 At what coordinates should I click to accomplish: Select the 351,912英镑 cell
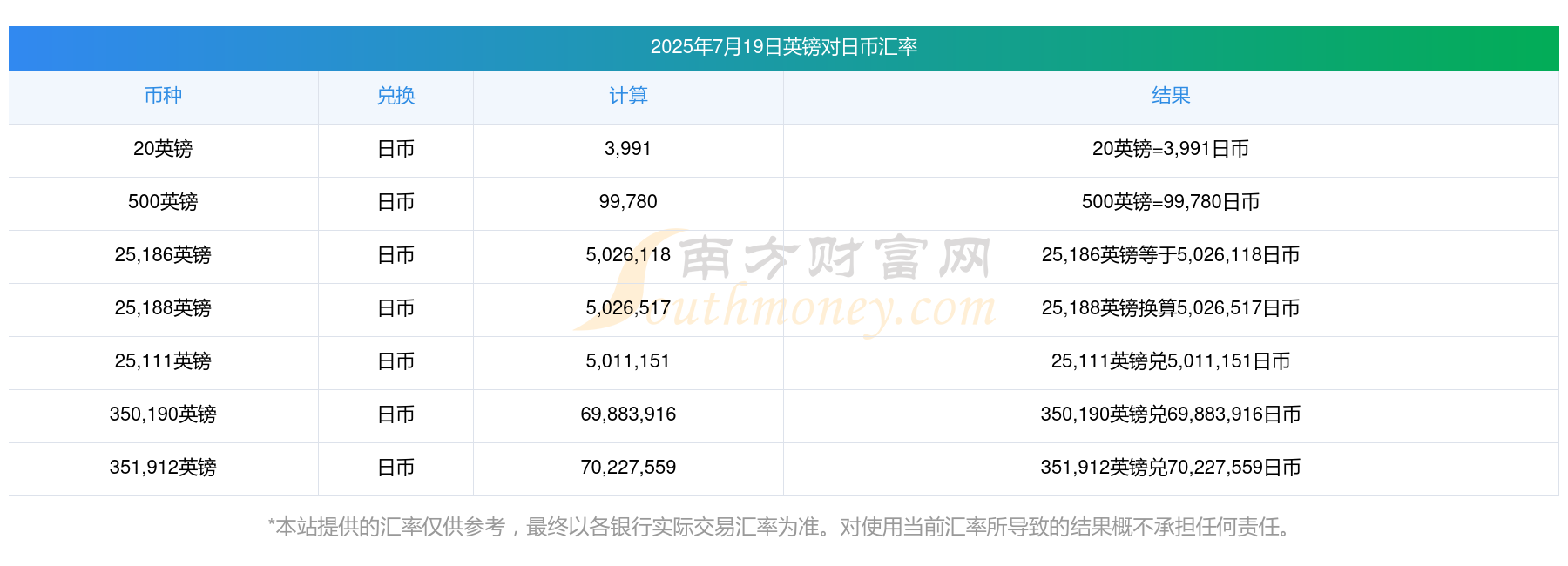click(x=163, y=468)
